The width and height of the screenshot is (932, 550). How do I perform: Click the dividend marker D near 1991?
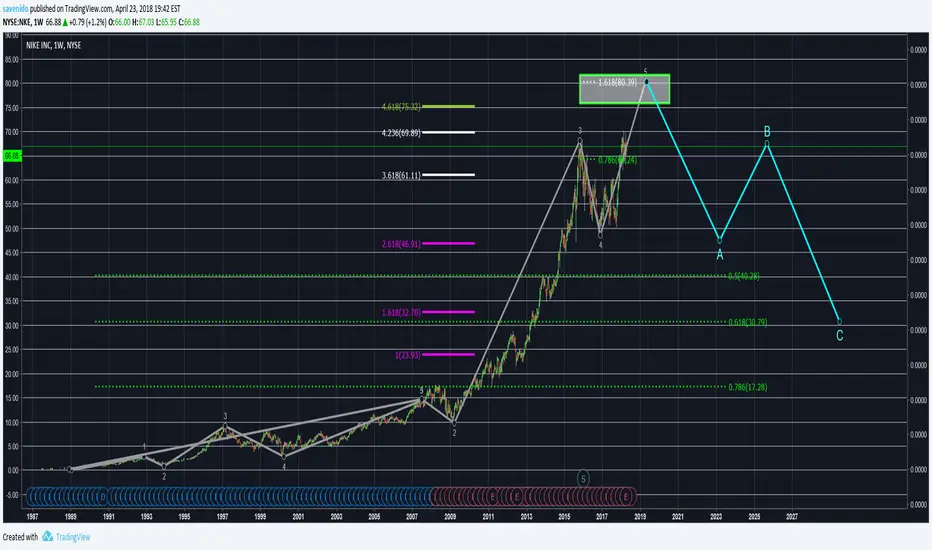pos(103,496)
